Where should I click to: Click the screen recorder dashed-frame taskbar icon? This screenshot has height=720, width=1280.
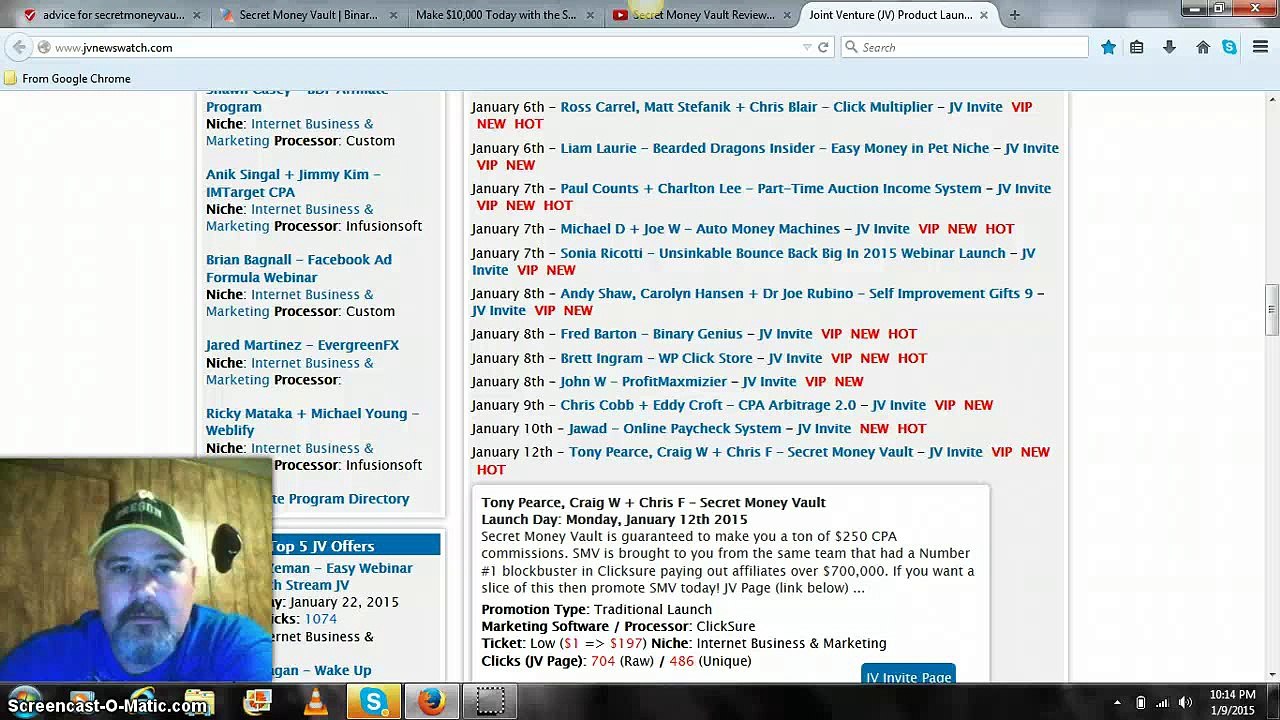tap(490, 702)
